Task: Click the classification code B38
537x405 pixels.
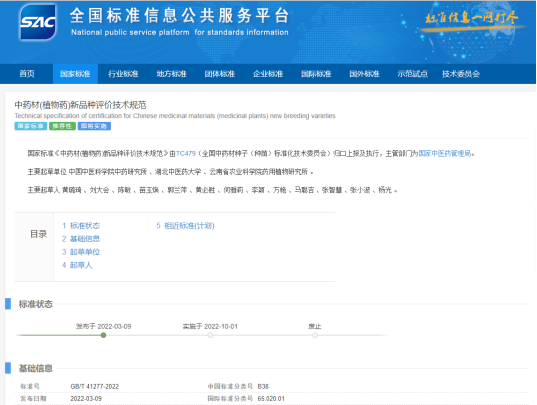Action: (263, 387)
